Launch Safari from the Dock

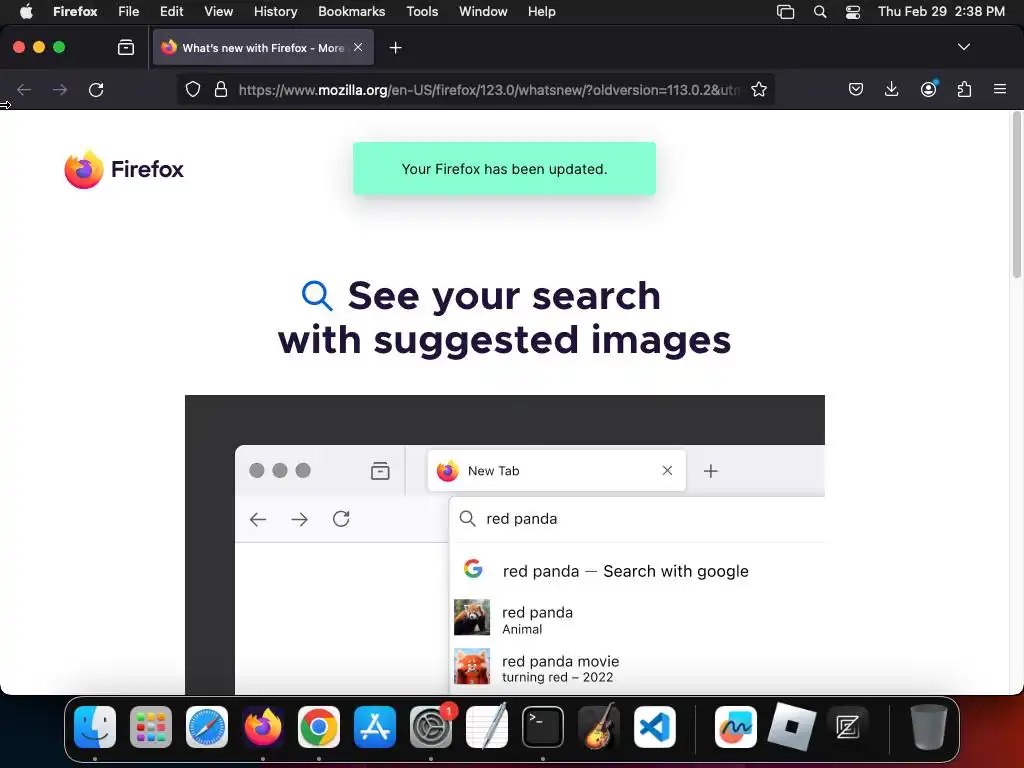(207, 726)
